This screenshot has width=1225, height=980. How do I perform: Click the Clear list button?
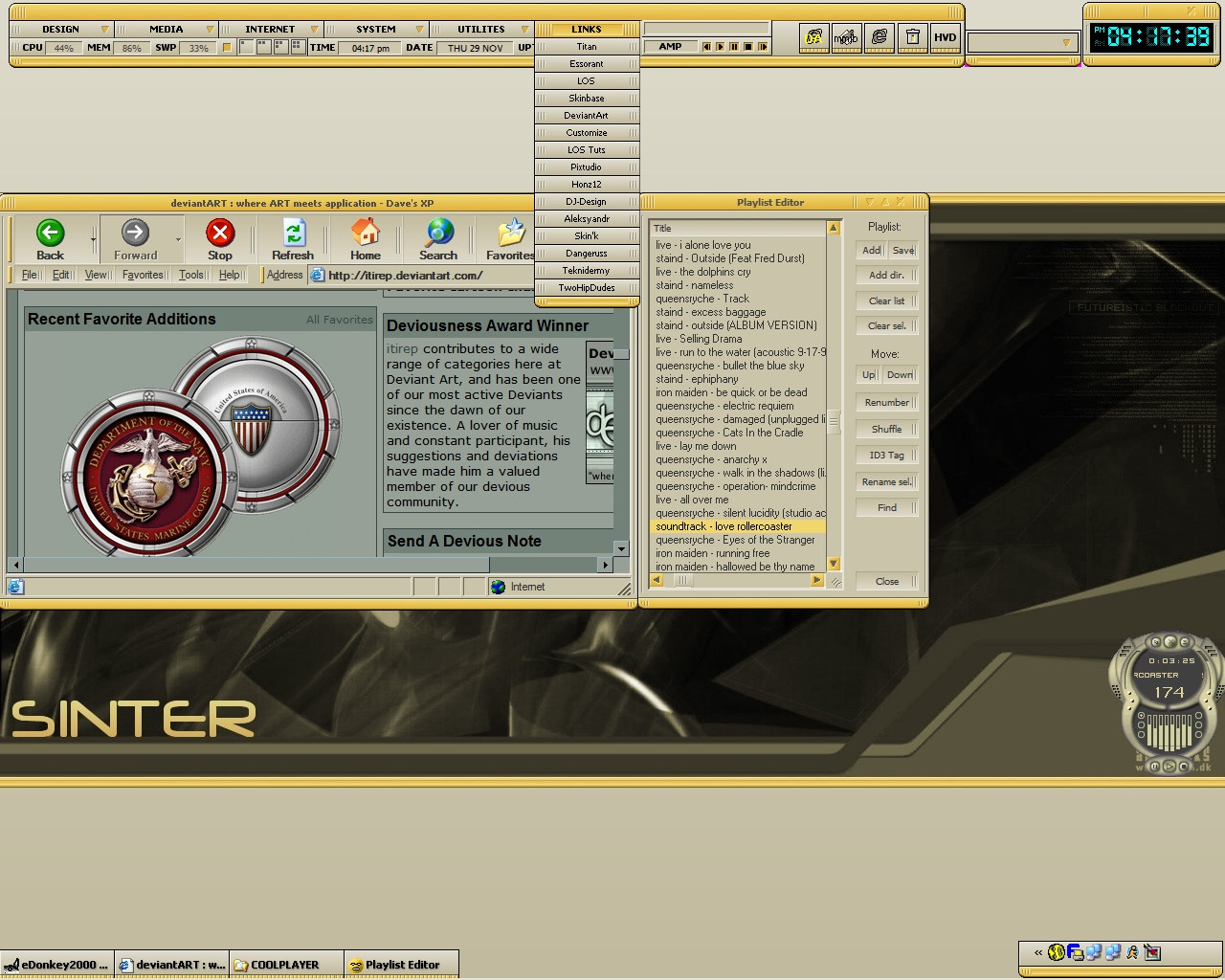tap(886, 301)
